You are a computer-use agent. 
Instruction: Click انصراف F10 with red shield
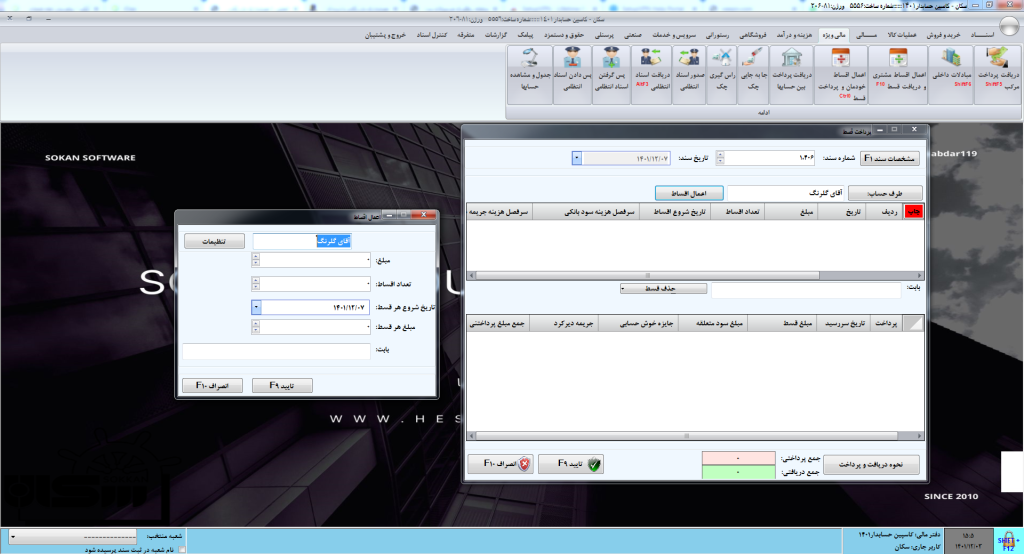(x=500, y=464)
